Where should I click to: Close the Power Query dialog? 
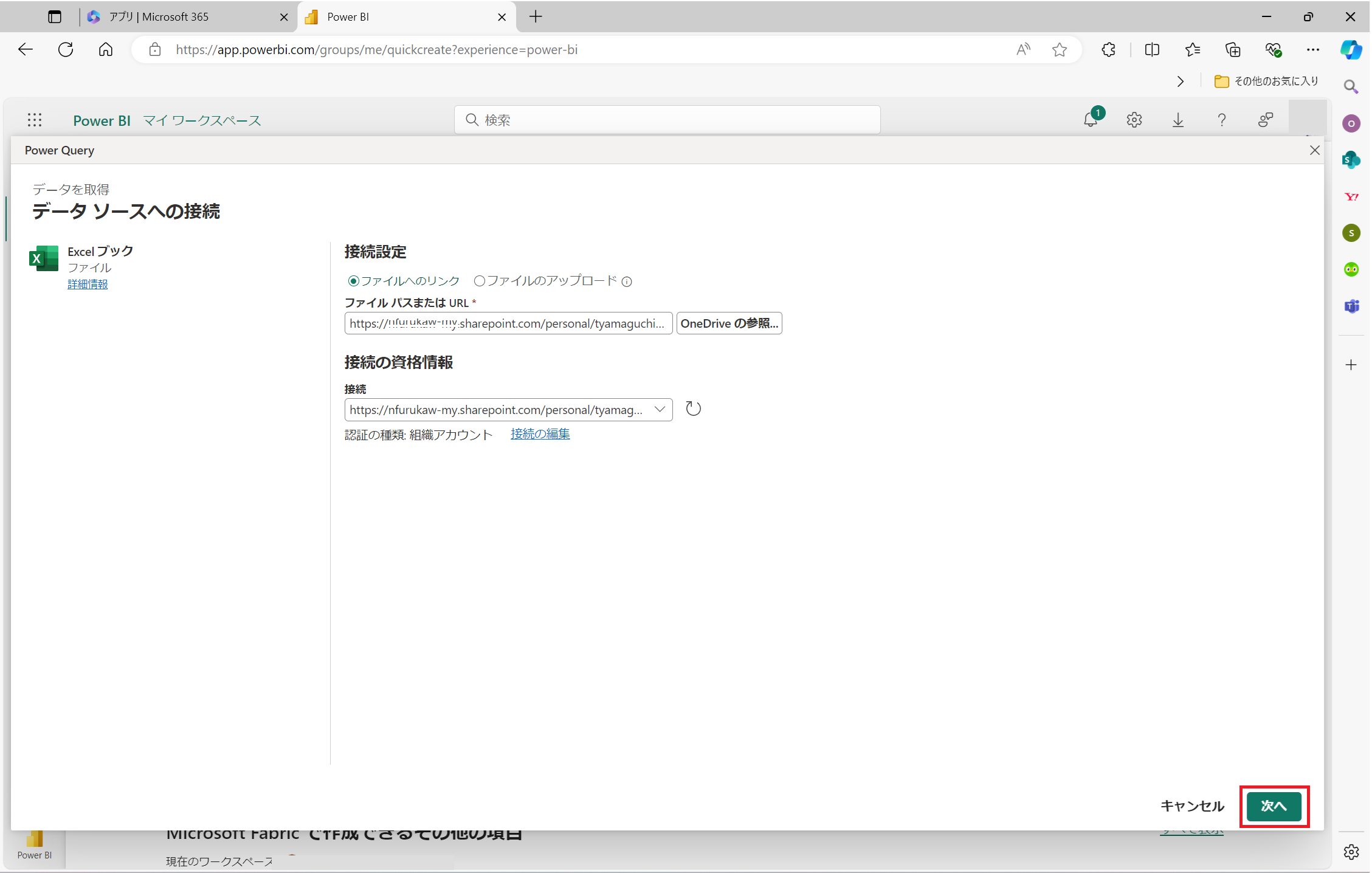(x=1315, y=150)
